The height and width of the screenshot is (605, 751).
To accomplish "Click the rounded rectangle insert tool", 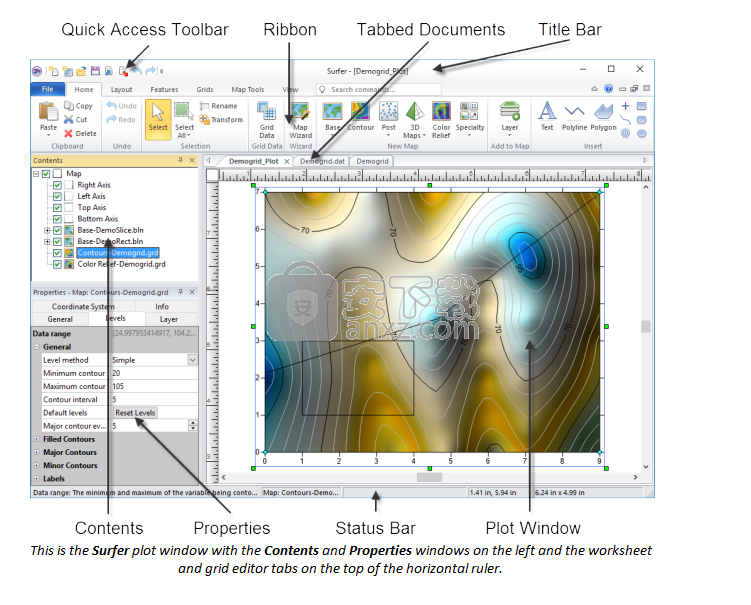I will click(642, 120).
